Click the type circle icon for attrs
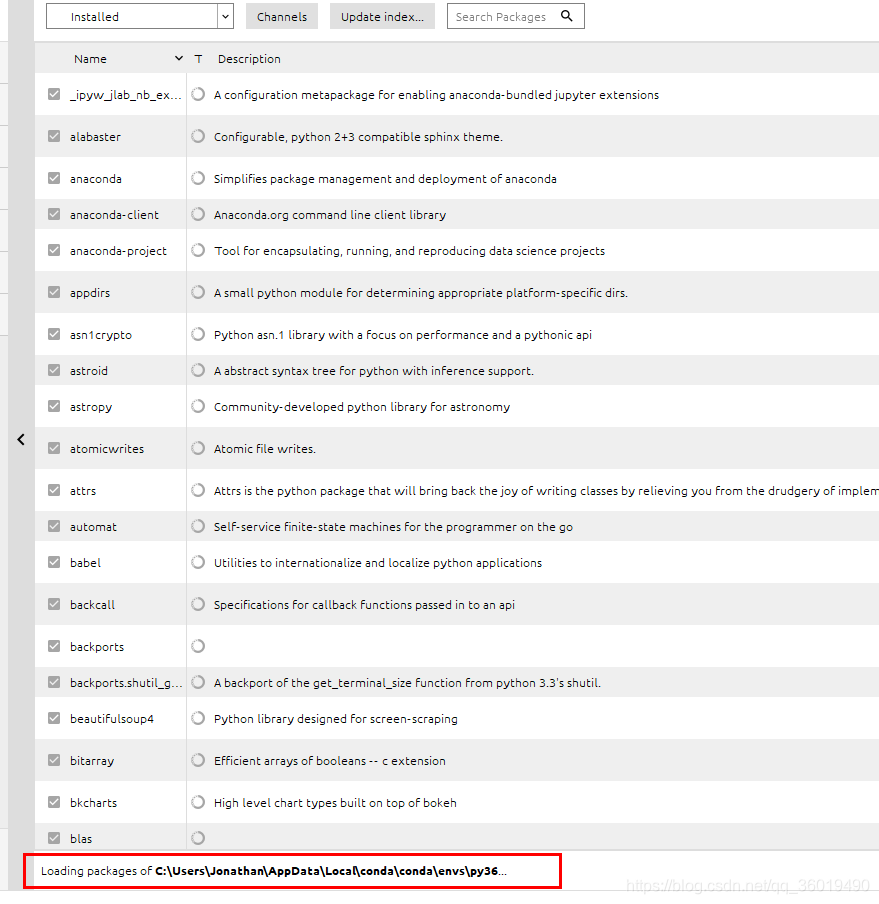The width and height of the screenshot is (879, 904). 198,491
